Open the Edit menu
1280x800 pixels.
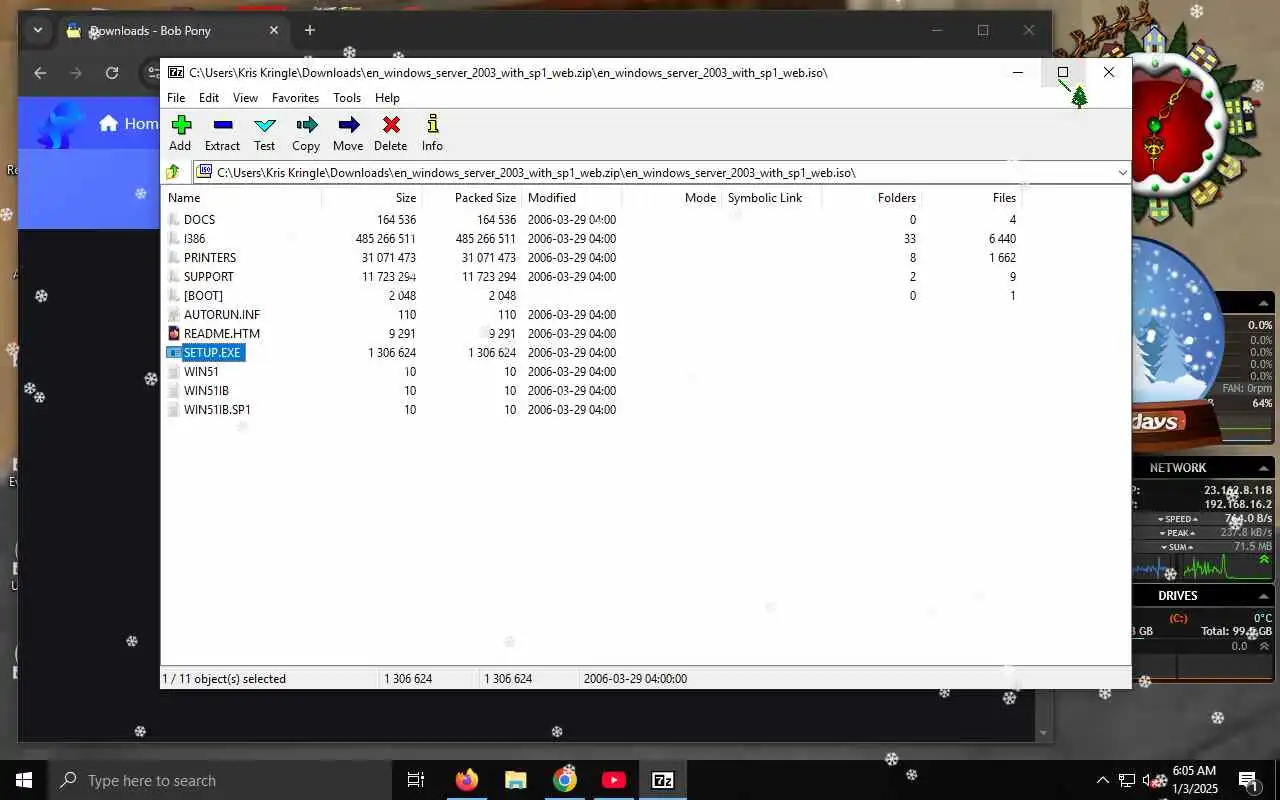[209, 98]
